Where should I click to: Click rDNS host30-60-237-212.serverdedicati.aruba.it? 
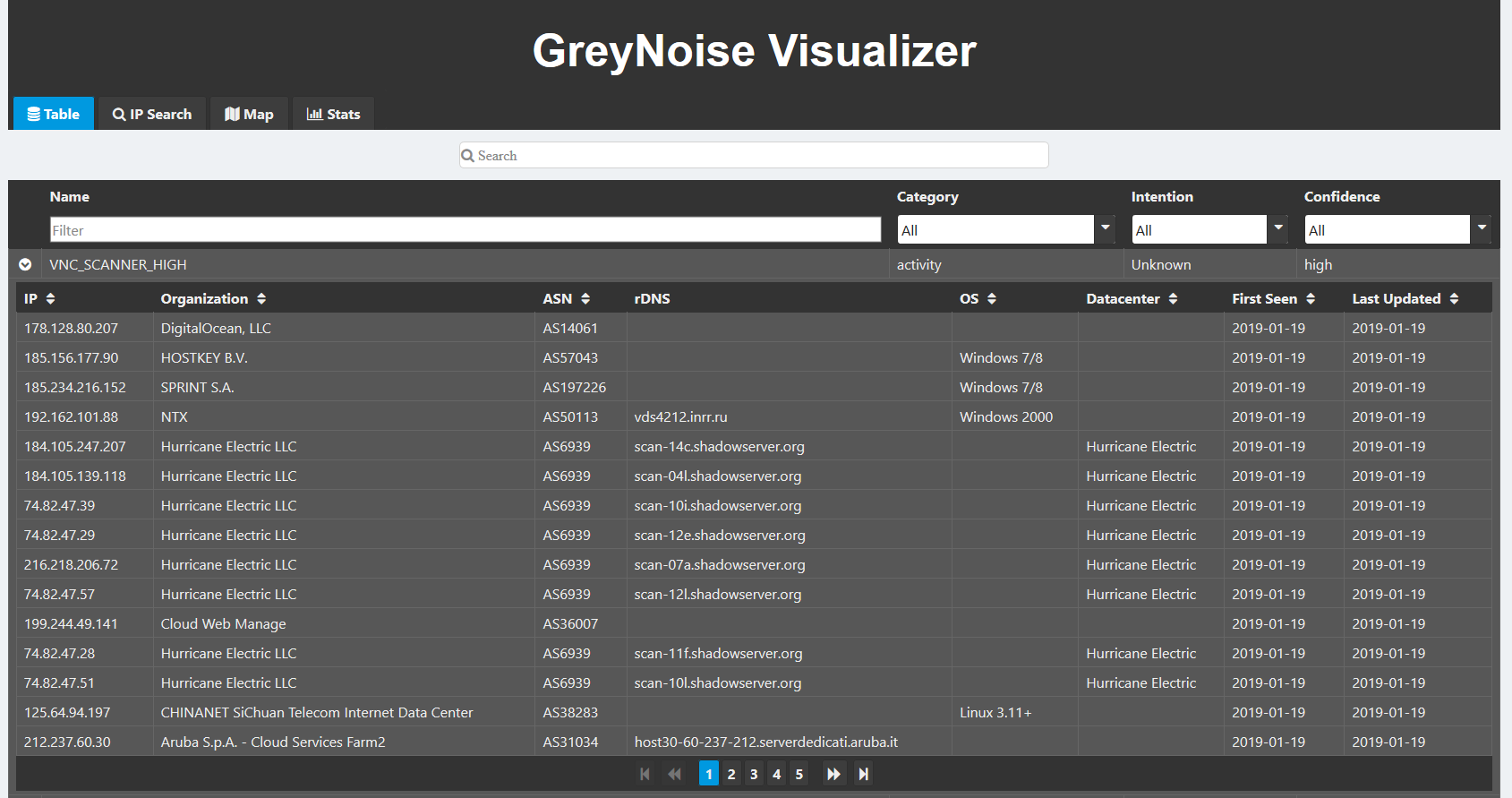coord(766,742)
